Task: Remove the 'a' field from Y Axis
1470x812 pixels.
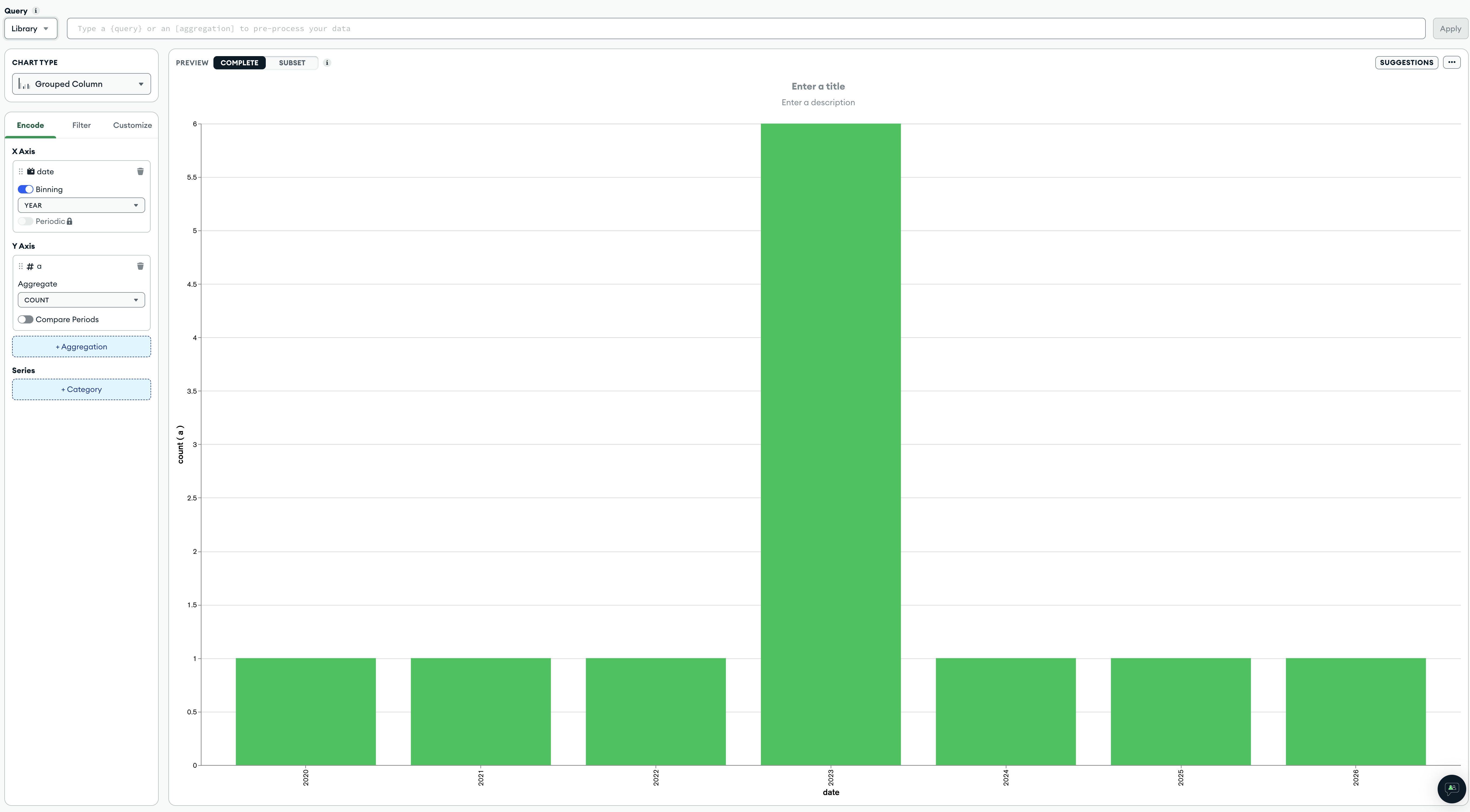Action: tap(140, 266)
